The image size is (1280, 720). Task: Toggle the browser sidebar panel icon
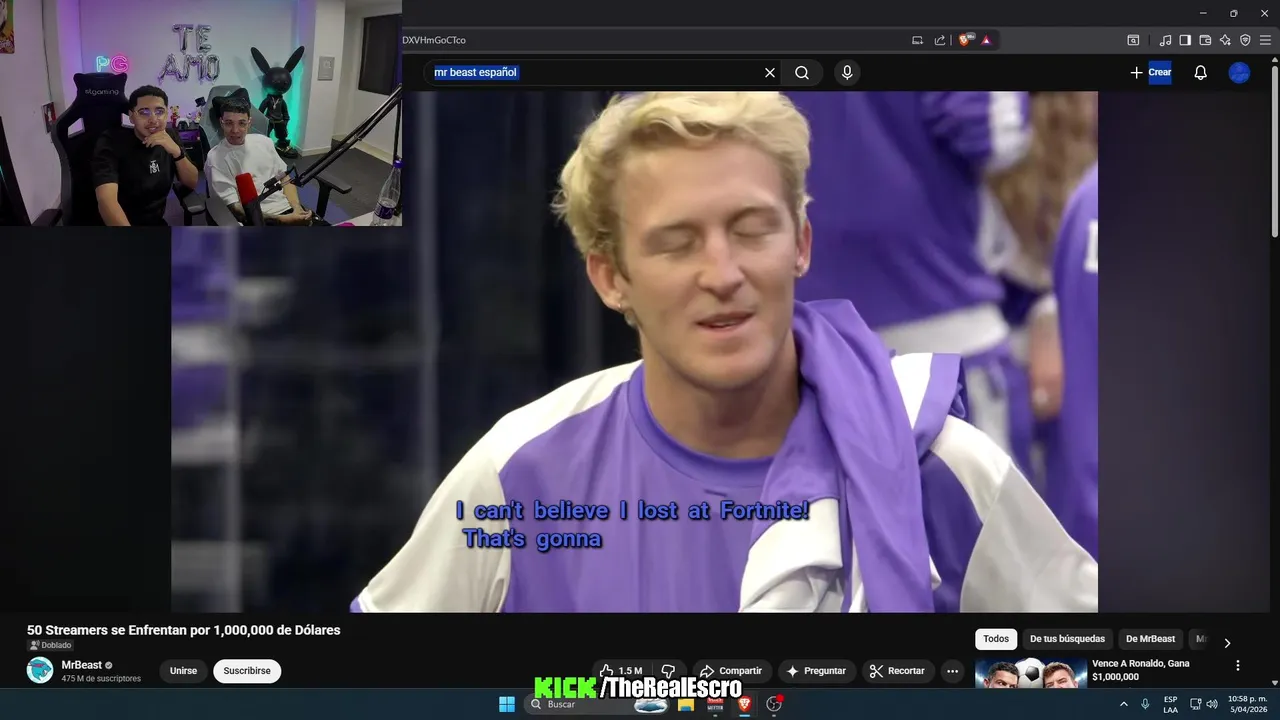(x=1185, y=40)
